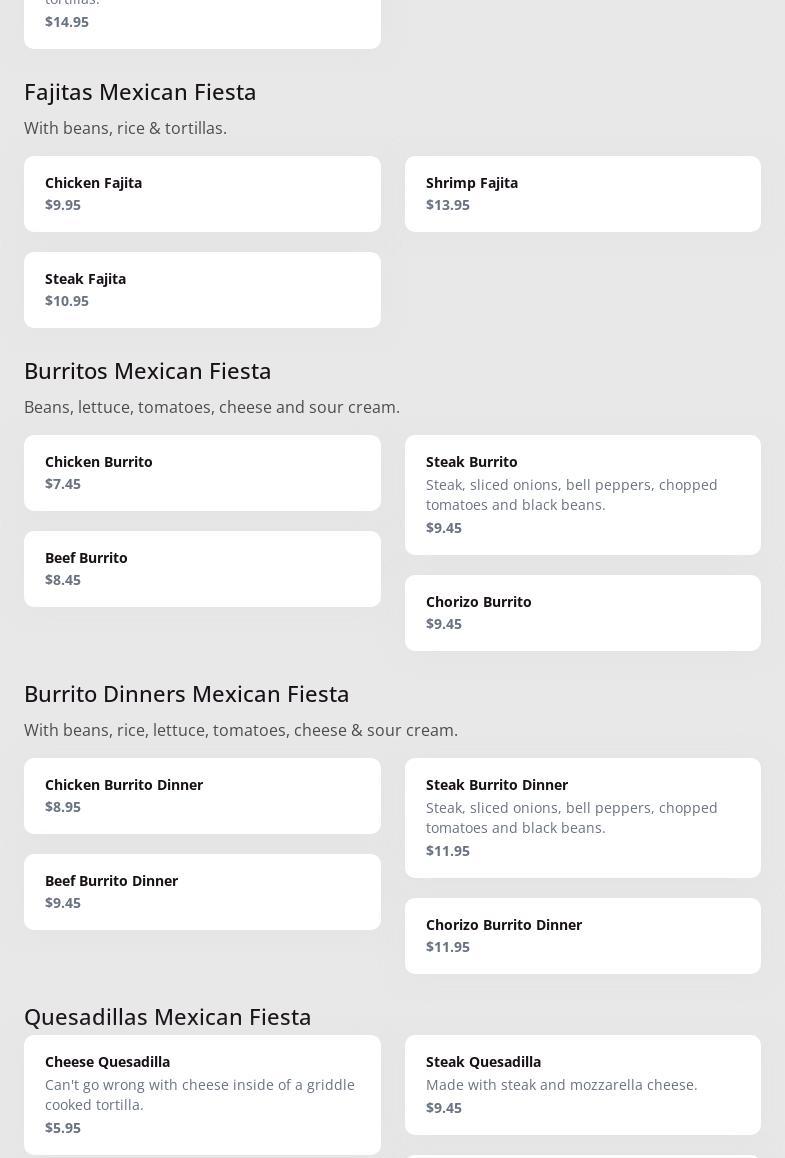Click the Burritos Mexican Fiesta heading
The width and height of the screenshot is (785, 1158).
click(x=148, y=370)
